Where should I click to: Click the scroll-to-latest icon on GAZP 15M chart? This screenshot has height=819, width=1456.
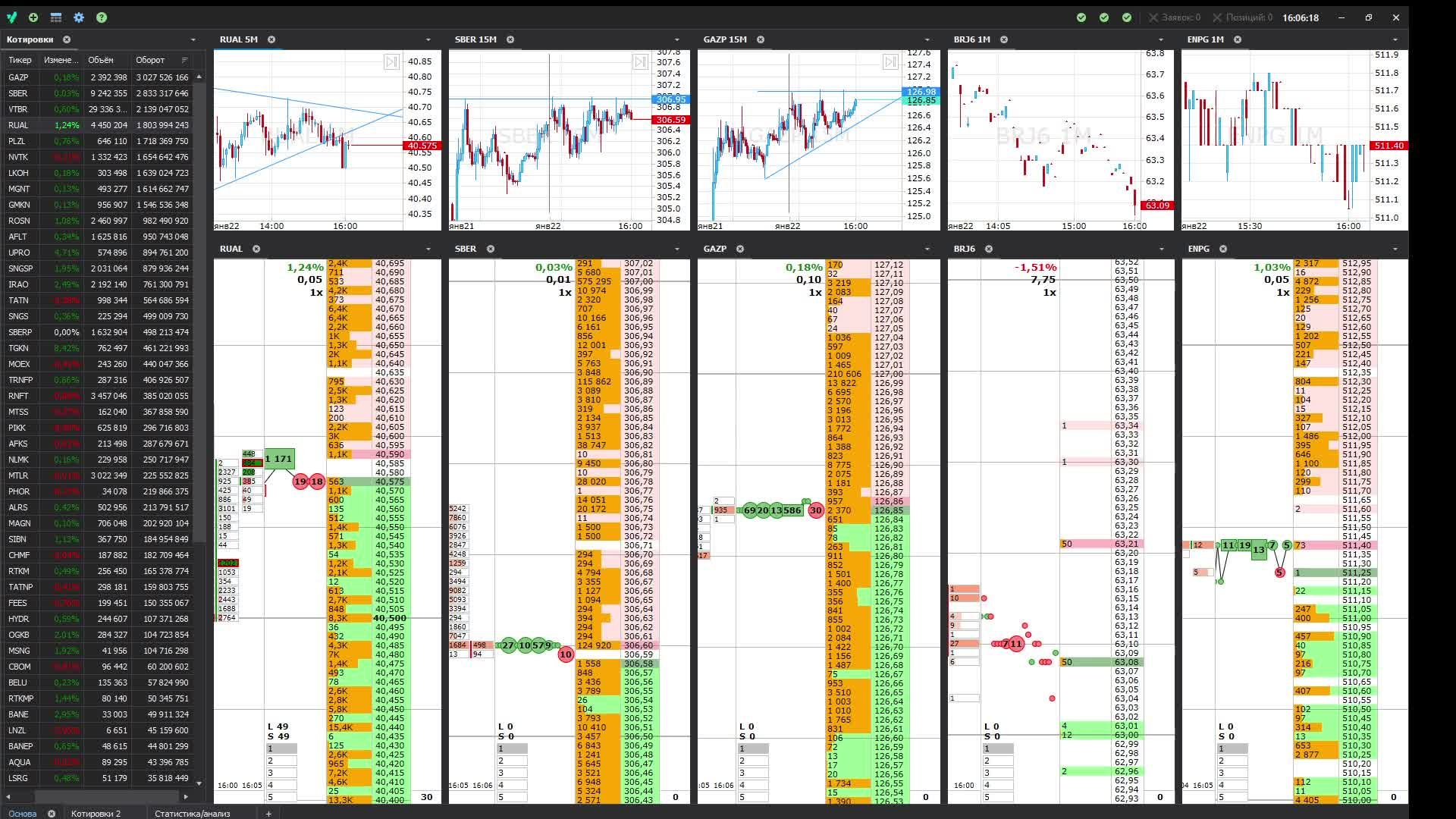tap(890, 62)
